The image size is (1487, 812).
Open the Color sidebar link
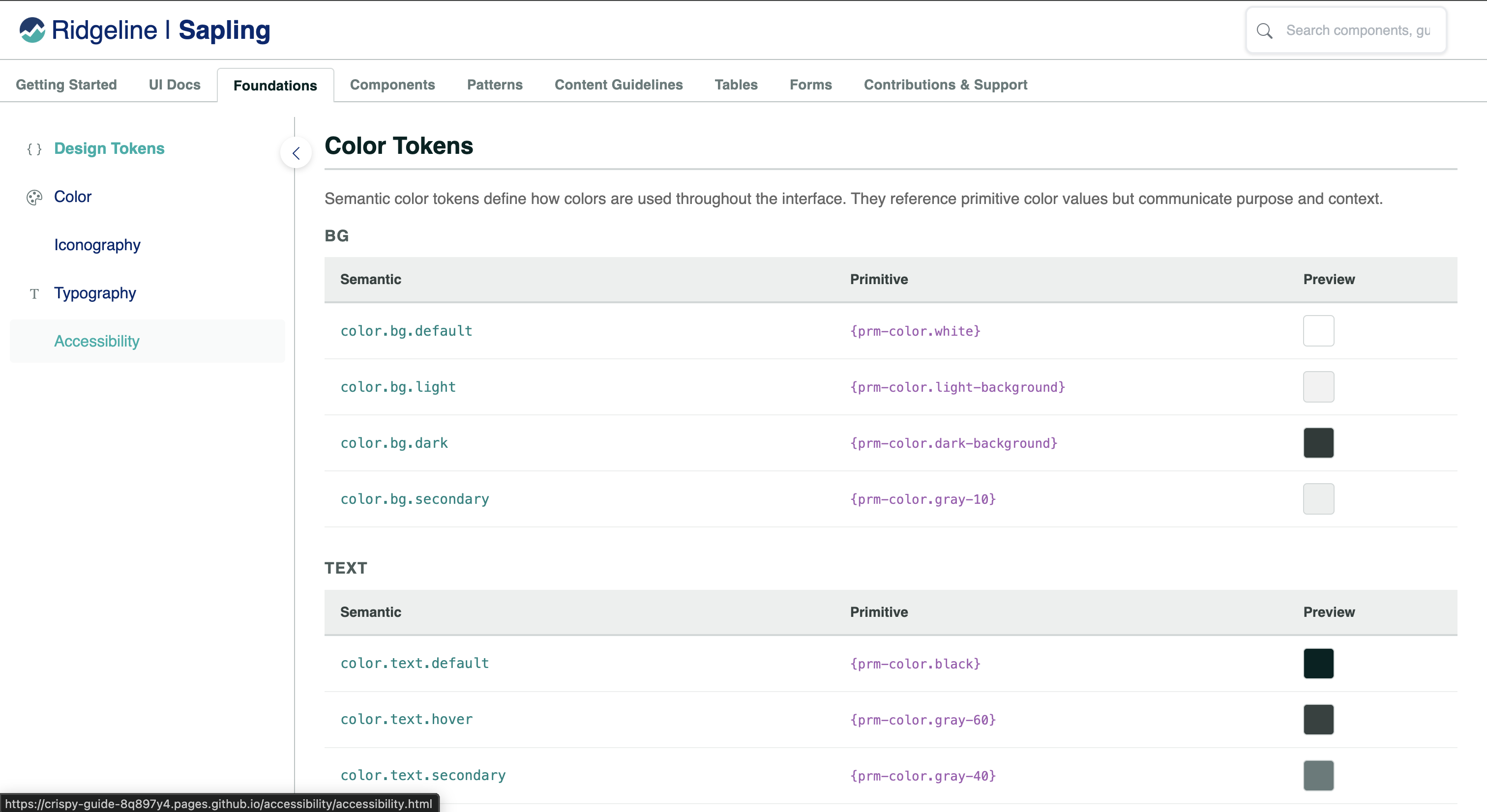[73, 197]
